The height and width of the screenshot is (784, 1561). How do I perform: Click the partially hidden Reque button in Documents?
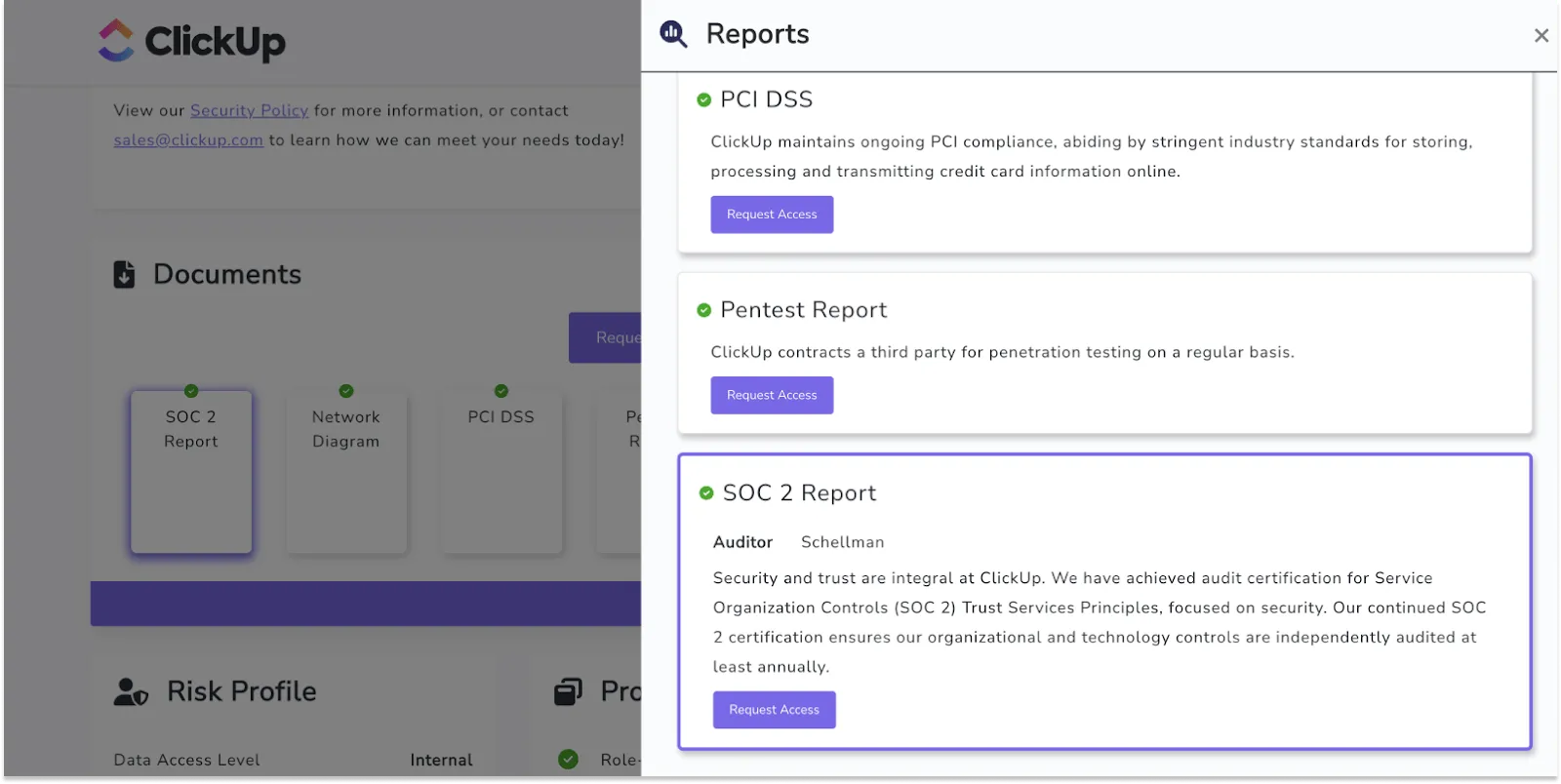[605, 337]
